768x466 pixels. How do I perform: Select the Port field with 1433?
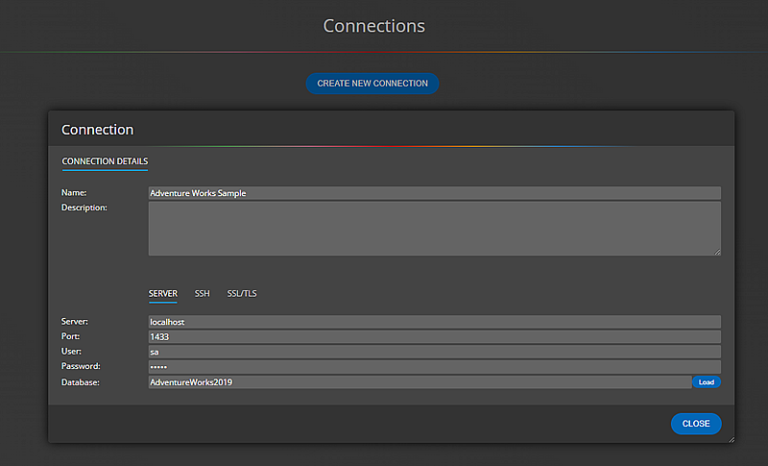pyautogui.click(x=434, y=337)
